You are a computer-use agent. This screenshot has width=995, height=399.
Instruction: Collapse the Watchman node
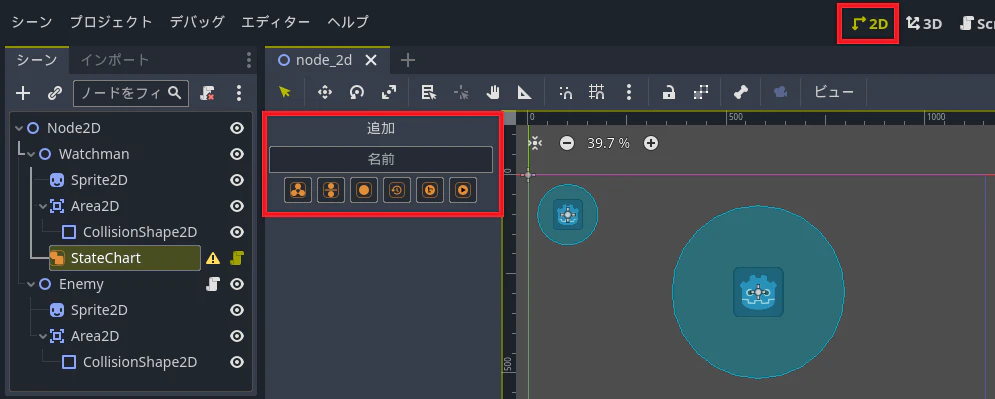coord(31,154)
